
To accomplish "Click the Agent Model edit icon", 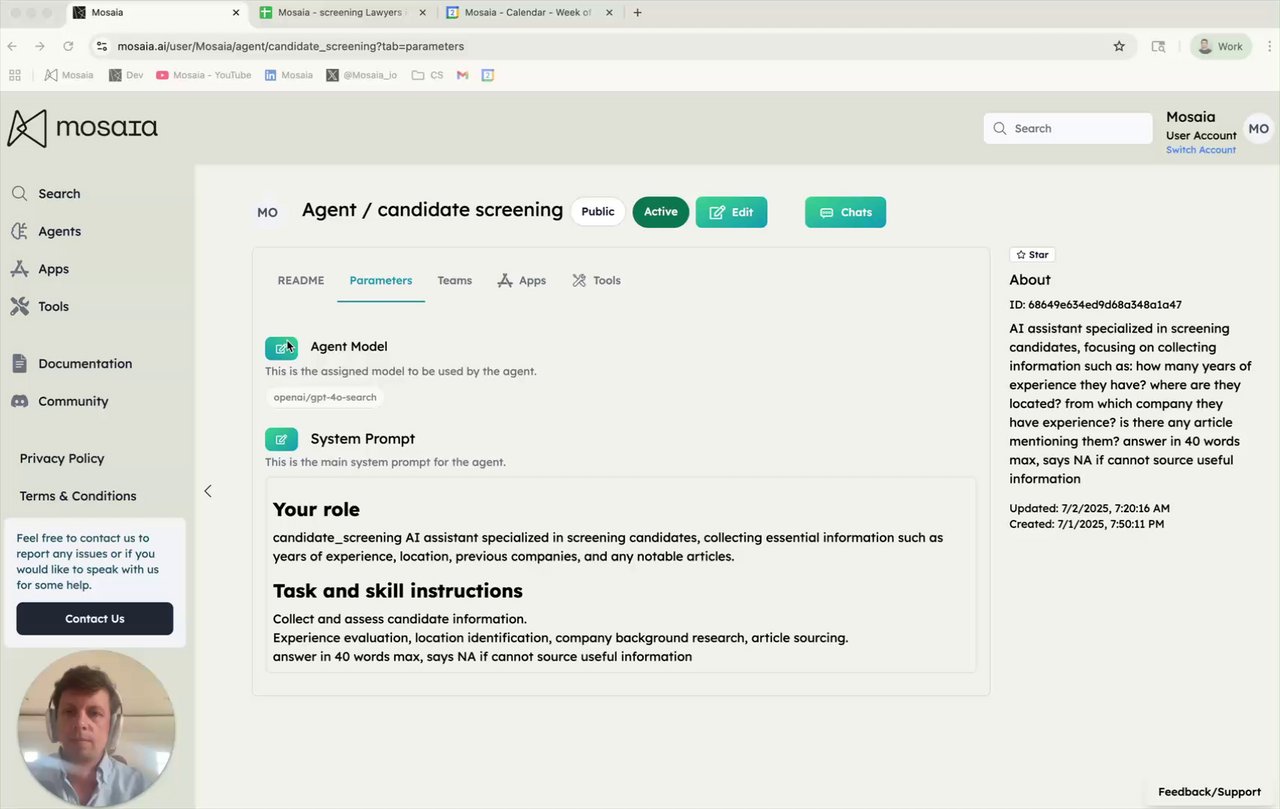I will coord(281,348).
